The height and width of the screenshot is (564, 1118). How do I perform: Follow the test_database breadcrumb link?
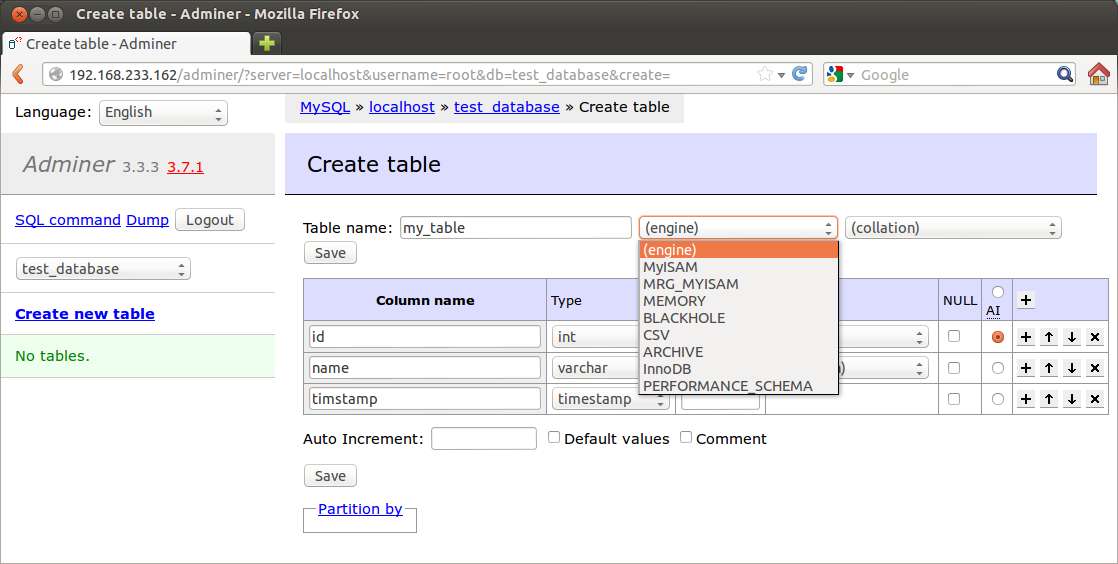[507, 107]
